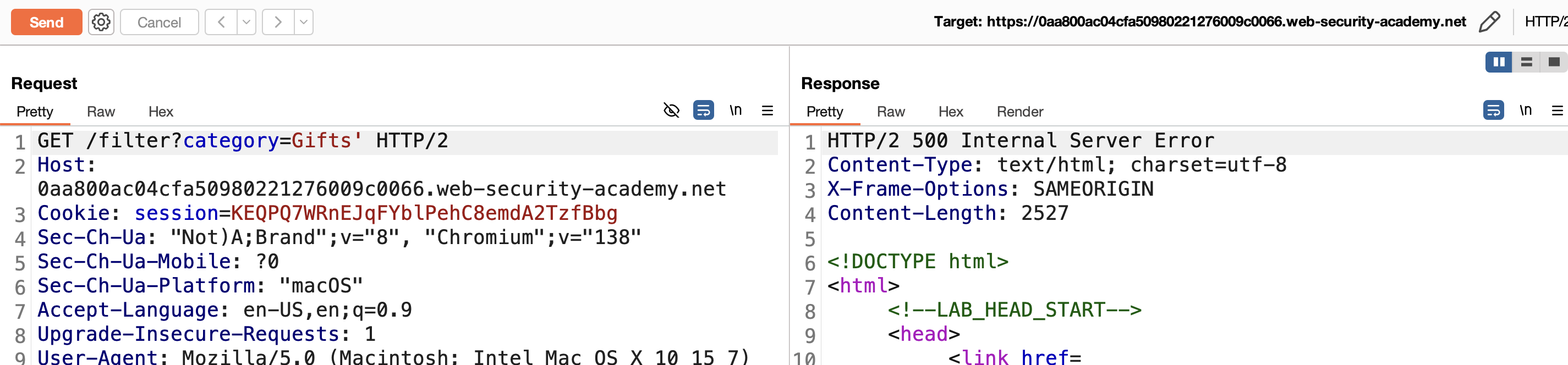Open request settings gear icon
This screenshot has height=365, width=1568.
click(101, 22)
